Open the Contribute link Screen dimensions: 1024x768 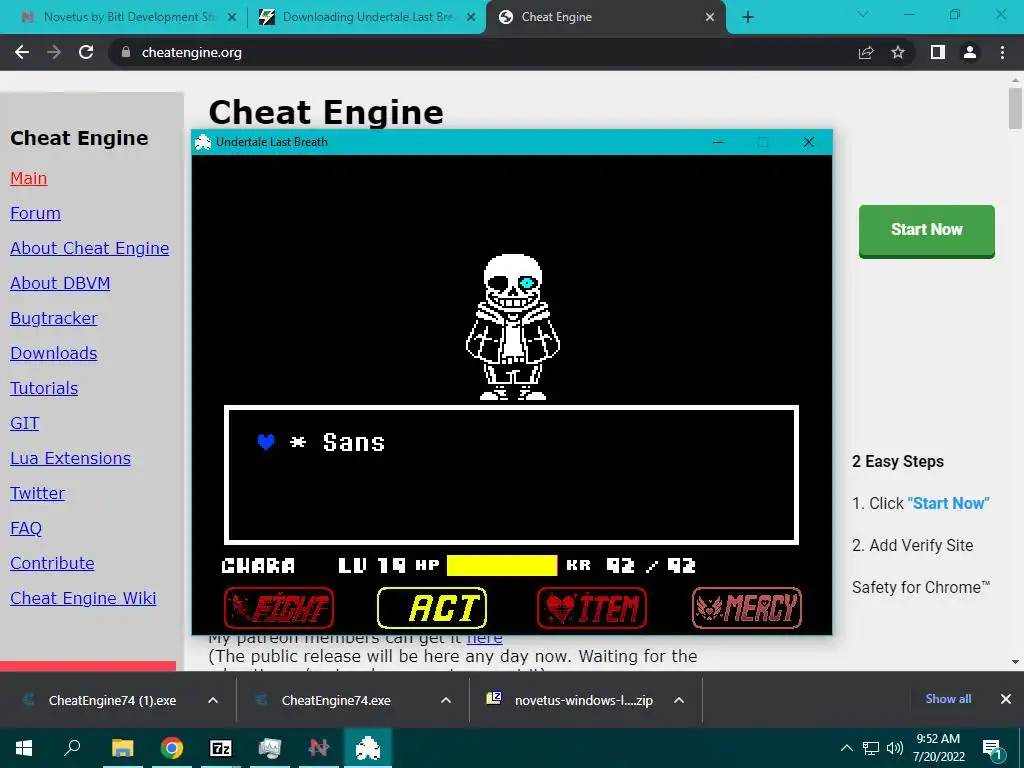point(52,563)
